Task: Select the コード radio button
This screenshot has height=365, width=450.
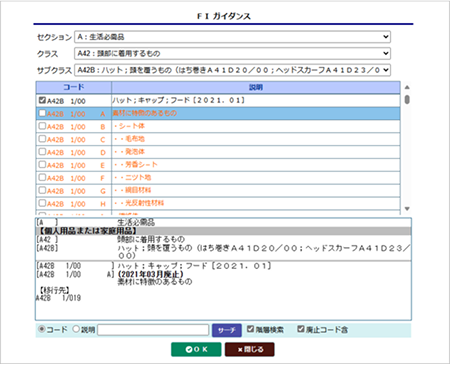Action: (x=42, y=329)
